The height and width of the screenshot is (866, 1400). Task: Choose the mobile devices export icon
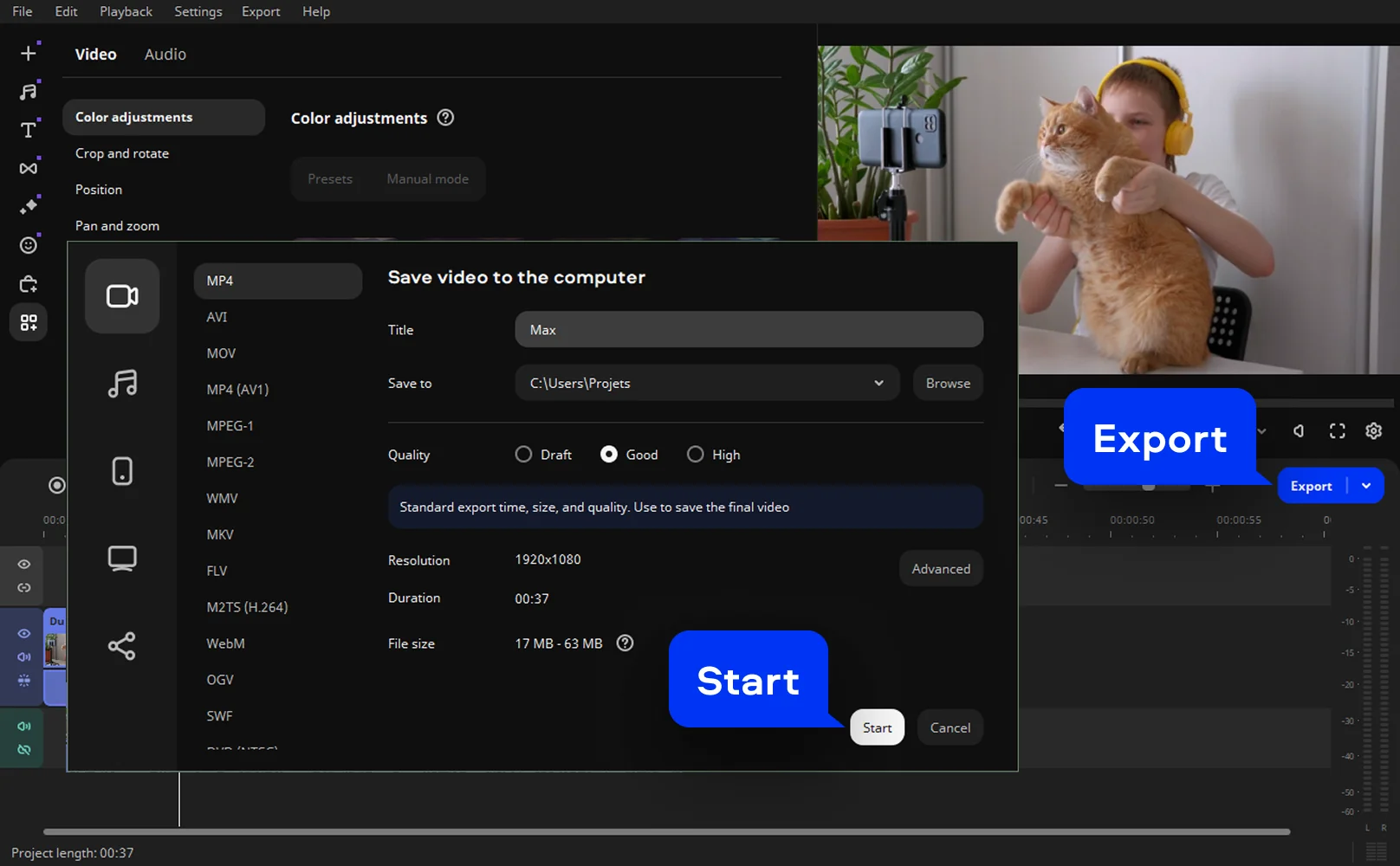coord(122,471)
